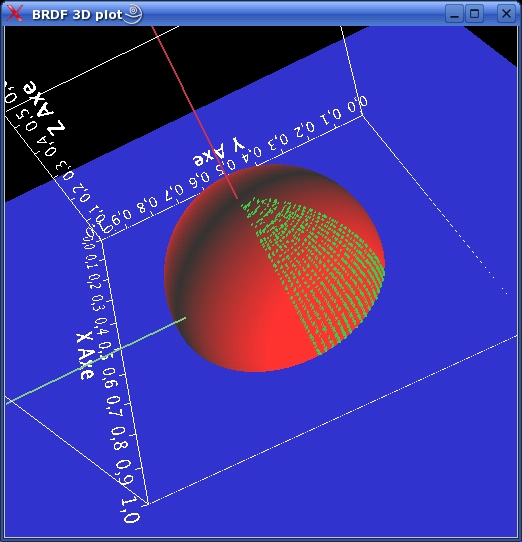
Task: Click the red incident ray line
Action: (x=195, y=112)
